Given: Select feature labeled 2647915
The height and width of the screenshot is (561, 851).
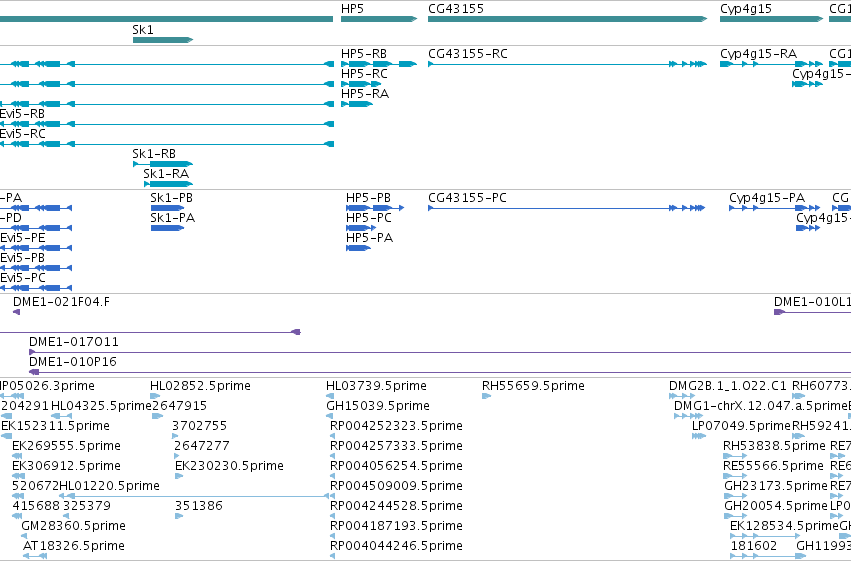Looking at the screenshot, I should click(x=179, y=406).
